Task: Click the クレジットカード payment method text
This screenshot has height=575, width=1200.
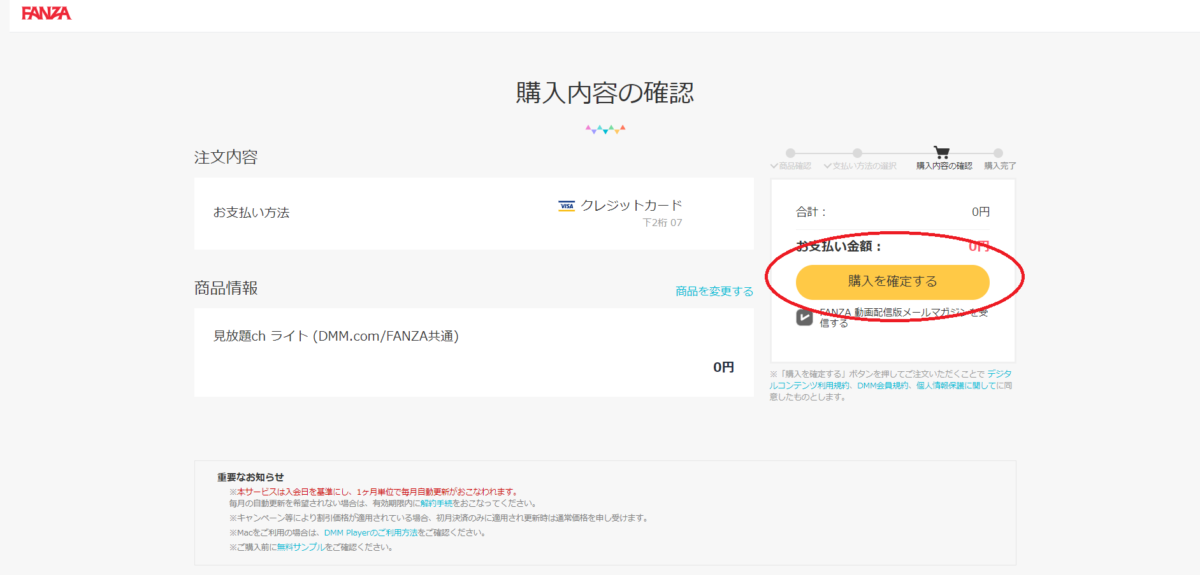Action: pyautogui.click(x=631, y=205)
